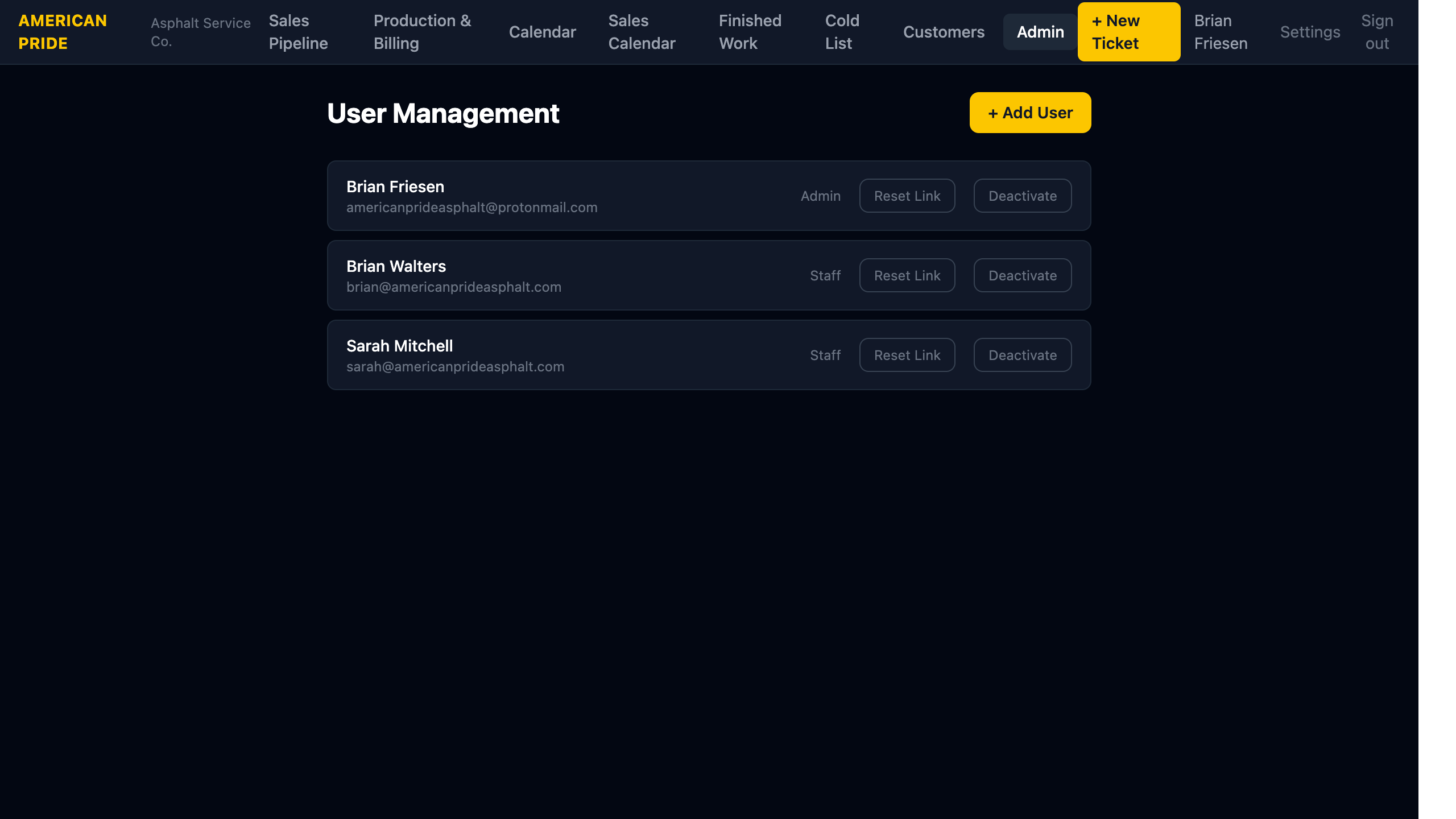Click the Asphalt Service Co. subtitle
The width and height of the screenshot is (1456, 819).
(x=201, y=32)
